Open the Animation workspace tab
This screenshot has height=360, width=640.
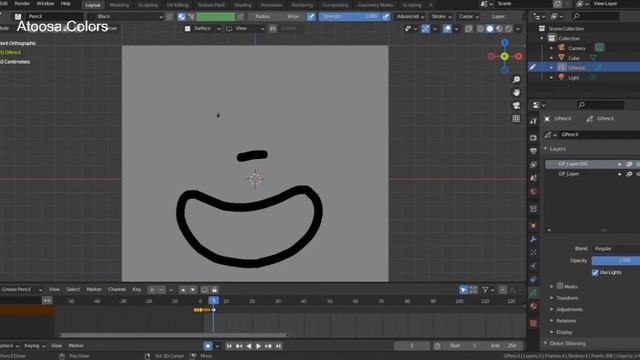point(271,5)
